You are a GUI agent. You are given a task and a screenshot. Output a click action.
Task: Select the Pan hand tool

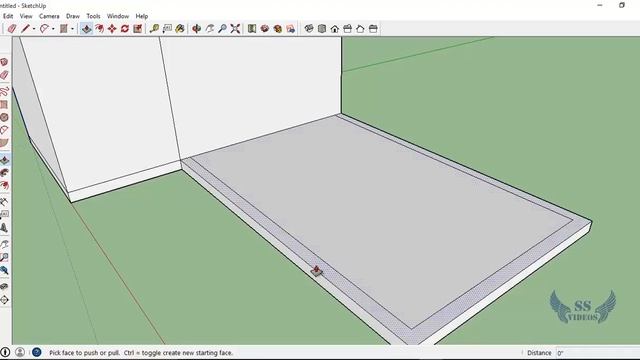(210, 29)
